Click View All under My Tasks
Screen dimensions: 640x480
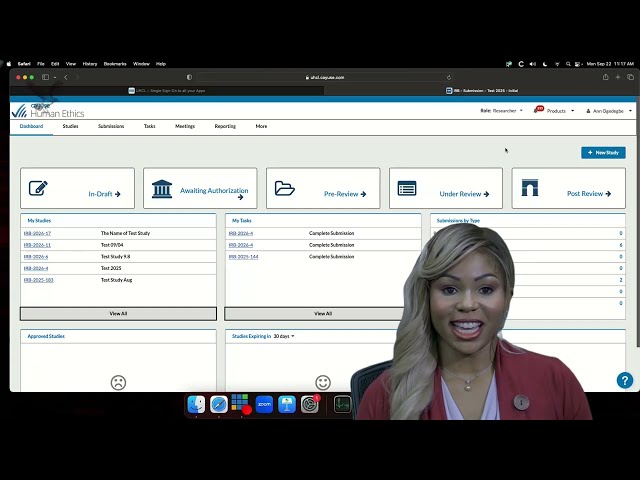click(x=322, y=313)
